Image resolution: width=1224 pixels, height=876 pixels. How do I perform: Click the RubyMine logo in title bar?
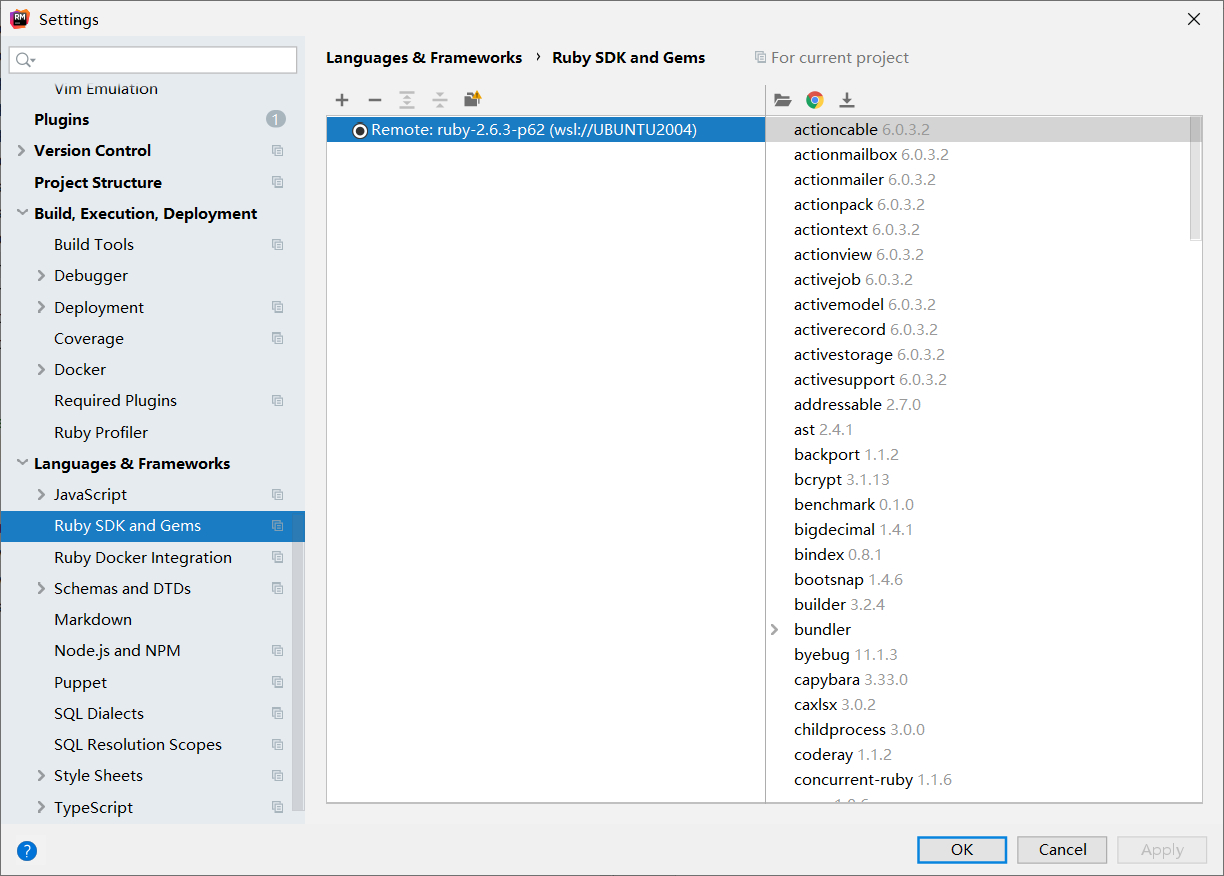19,19
